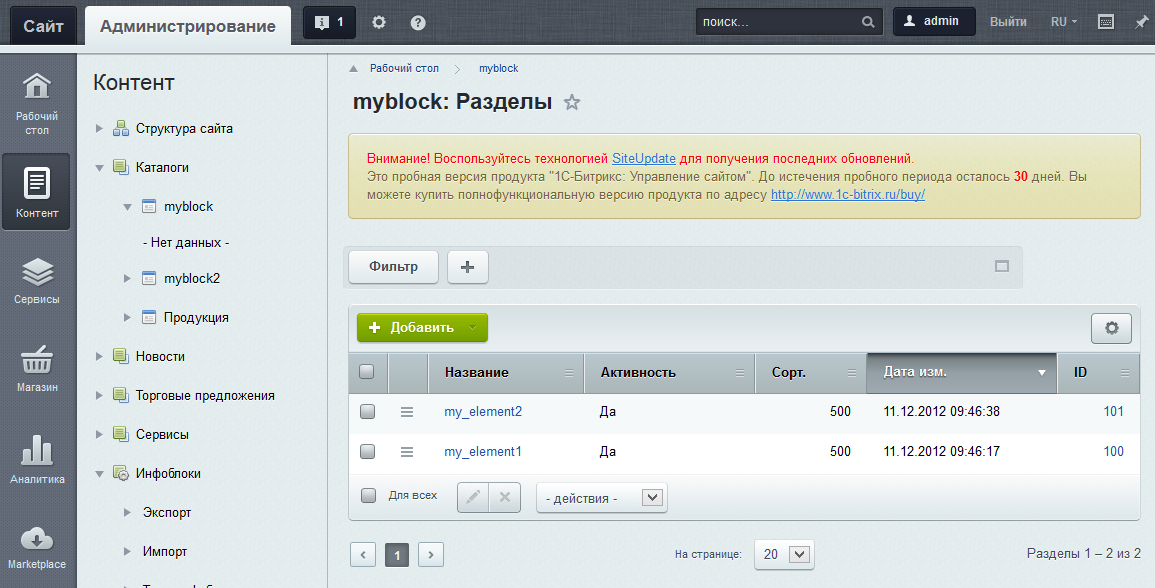Image resolution: width=1155 pixels, height=588 pixels.
Task: Open Контент sidebar section
Action: tap(37, 192)
